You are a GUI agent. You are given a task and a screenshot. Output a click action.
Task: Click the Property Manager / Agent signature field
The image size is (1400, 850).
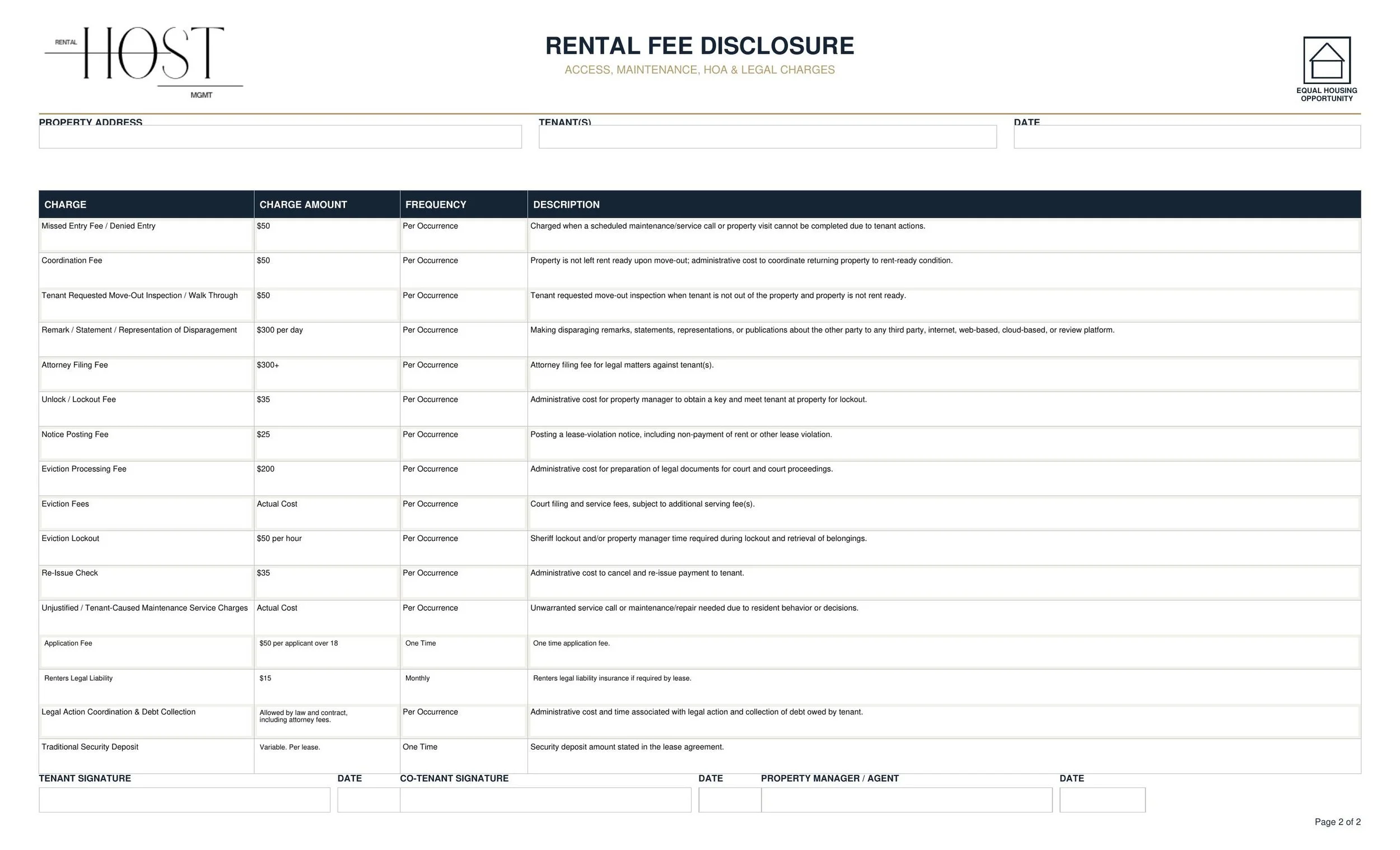pyautogui.click(x=907, y=800)
